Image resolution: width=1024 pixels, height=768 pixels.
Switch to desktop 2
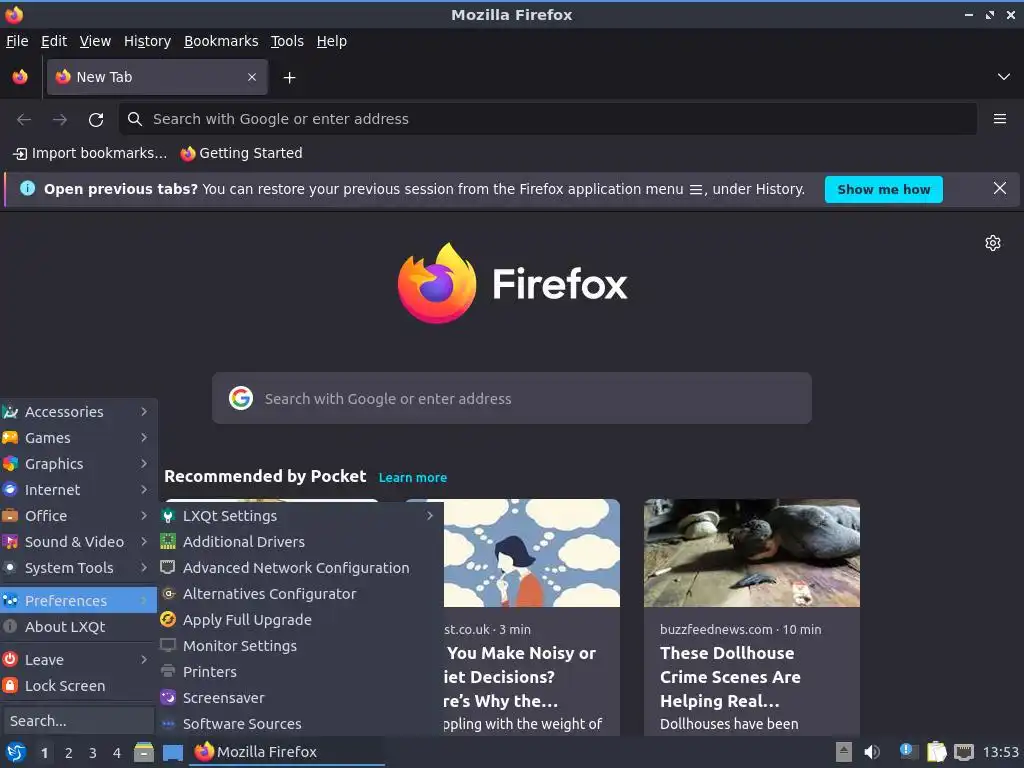tap(69, 753)
